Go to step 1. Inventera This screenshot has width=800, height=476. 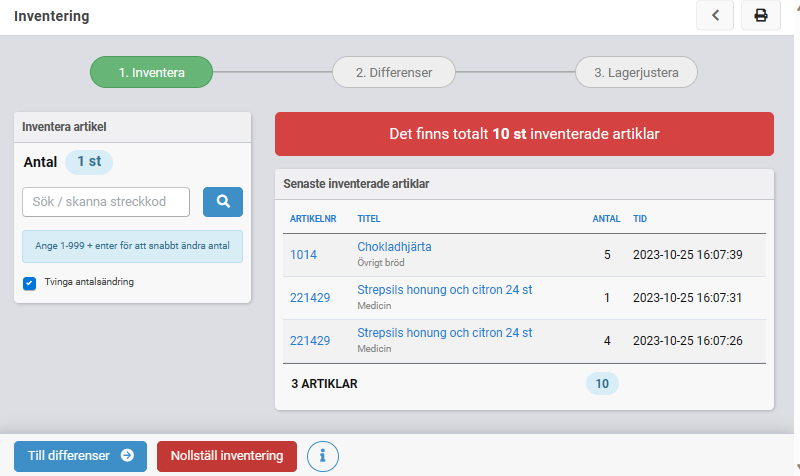(x=151, y=72)
